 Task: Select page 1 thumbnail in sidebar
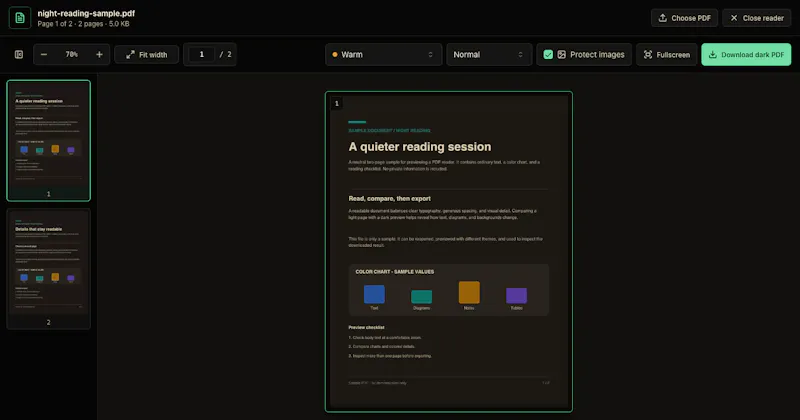click(x=48, y=140)
